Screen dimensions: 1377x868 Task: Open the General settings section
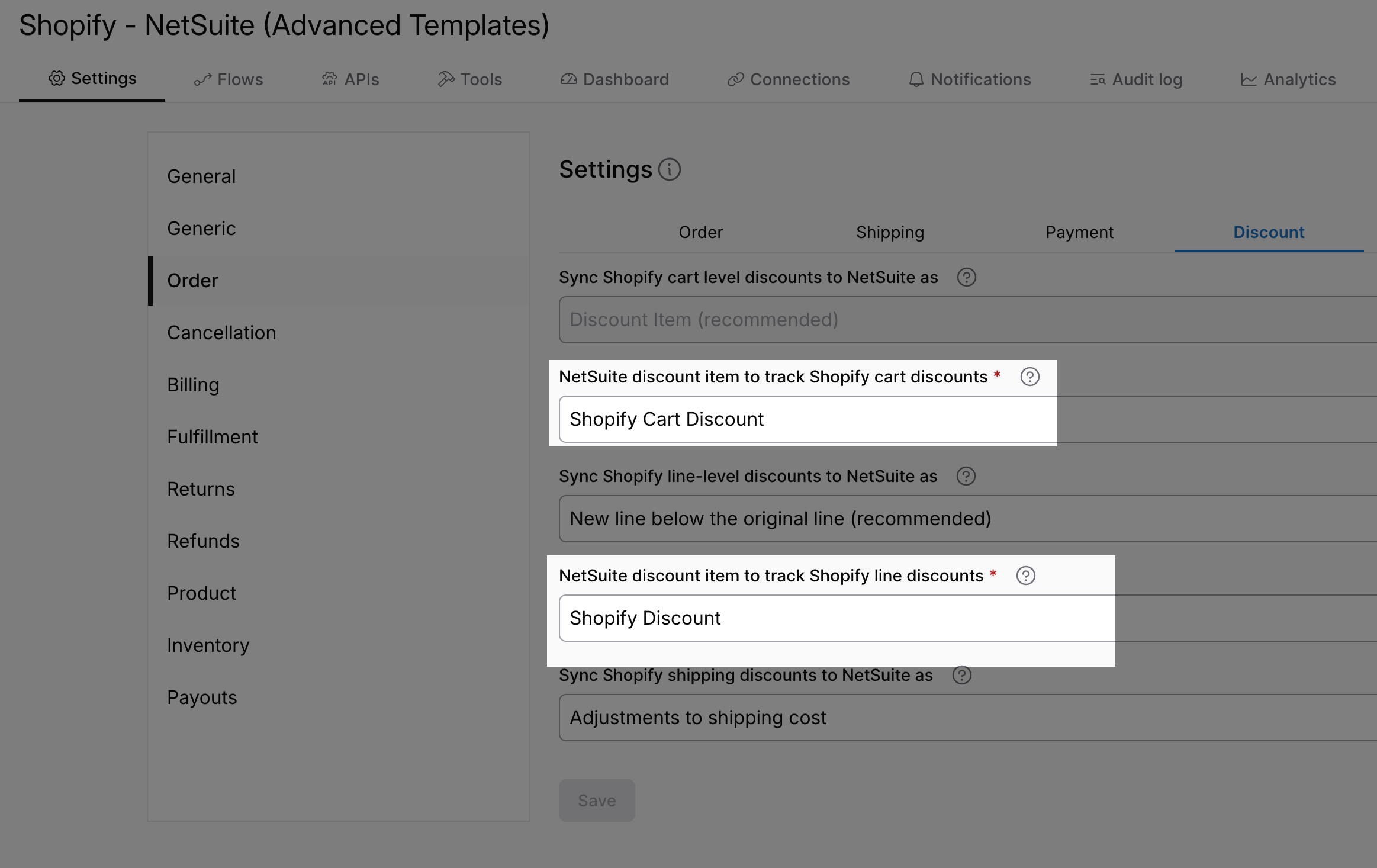[x=339, y=176]
